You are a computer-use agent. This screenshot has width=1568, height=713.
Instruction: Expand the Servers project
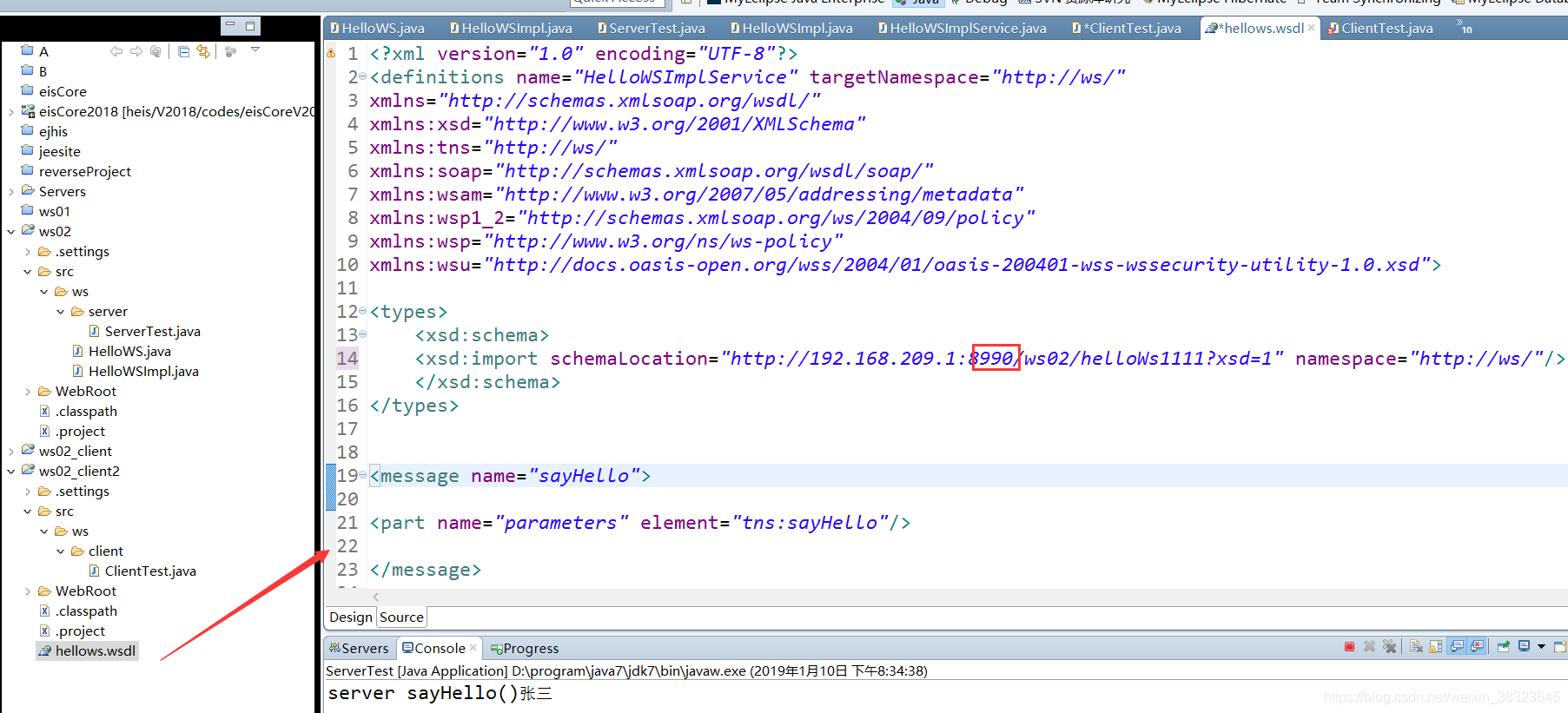11,192
